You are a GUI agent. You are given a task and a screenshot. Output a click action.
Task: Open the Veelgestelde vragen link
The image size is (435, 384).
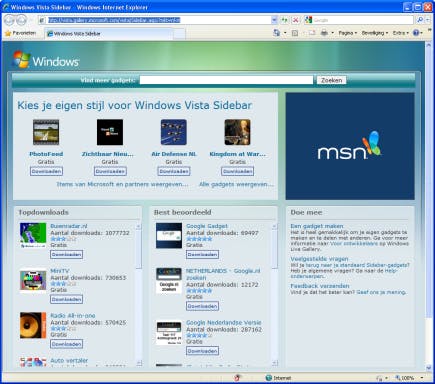[319, 259]
